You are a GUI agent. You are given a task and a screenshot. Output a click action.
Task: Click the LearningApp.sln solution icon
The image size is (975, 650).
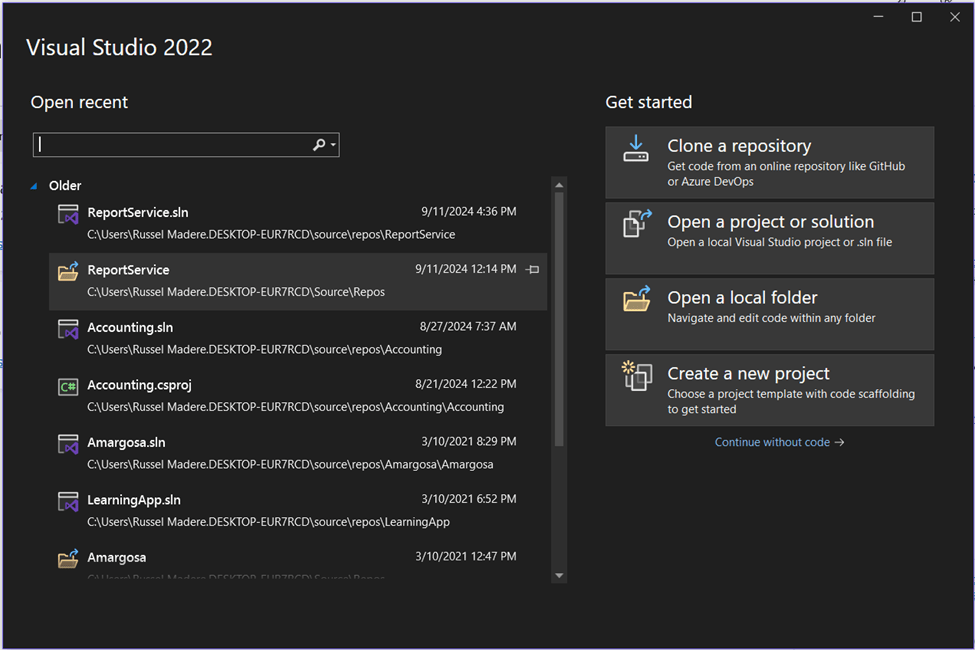click(x=68, y=502)
